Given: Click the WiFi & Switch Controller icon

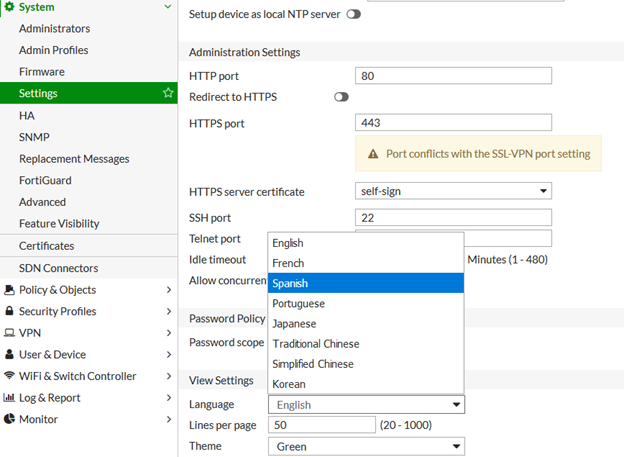Looking at the screenshot, I should (x=9, y=377).
